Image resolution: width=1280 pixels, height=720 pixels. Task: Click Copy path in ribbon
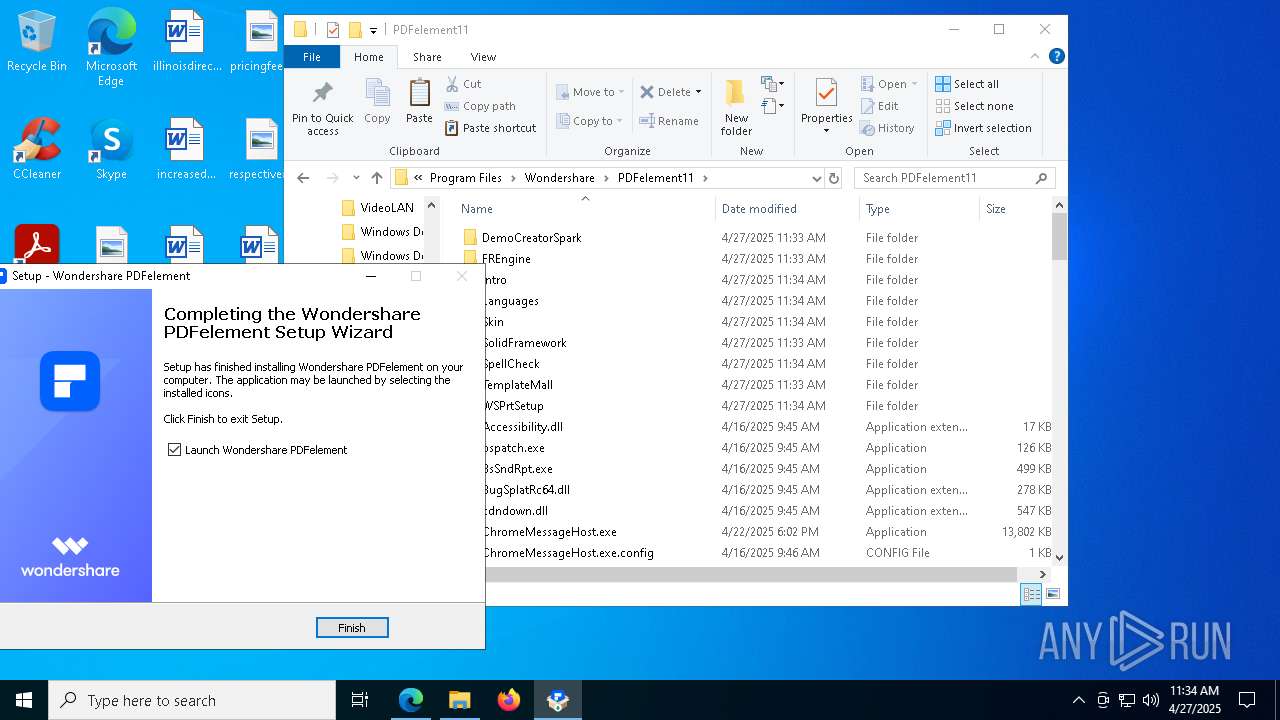click(480, 106)
